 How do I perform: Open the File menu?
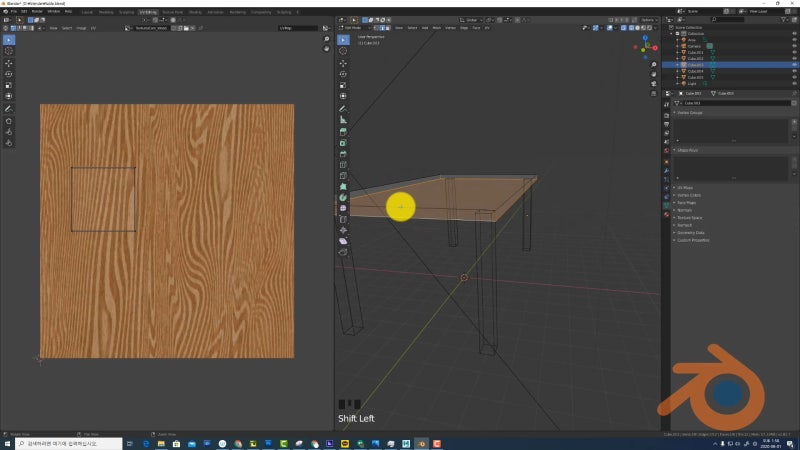14,11
